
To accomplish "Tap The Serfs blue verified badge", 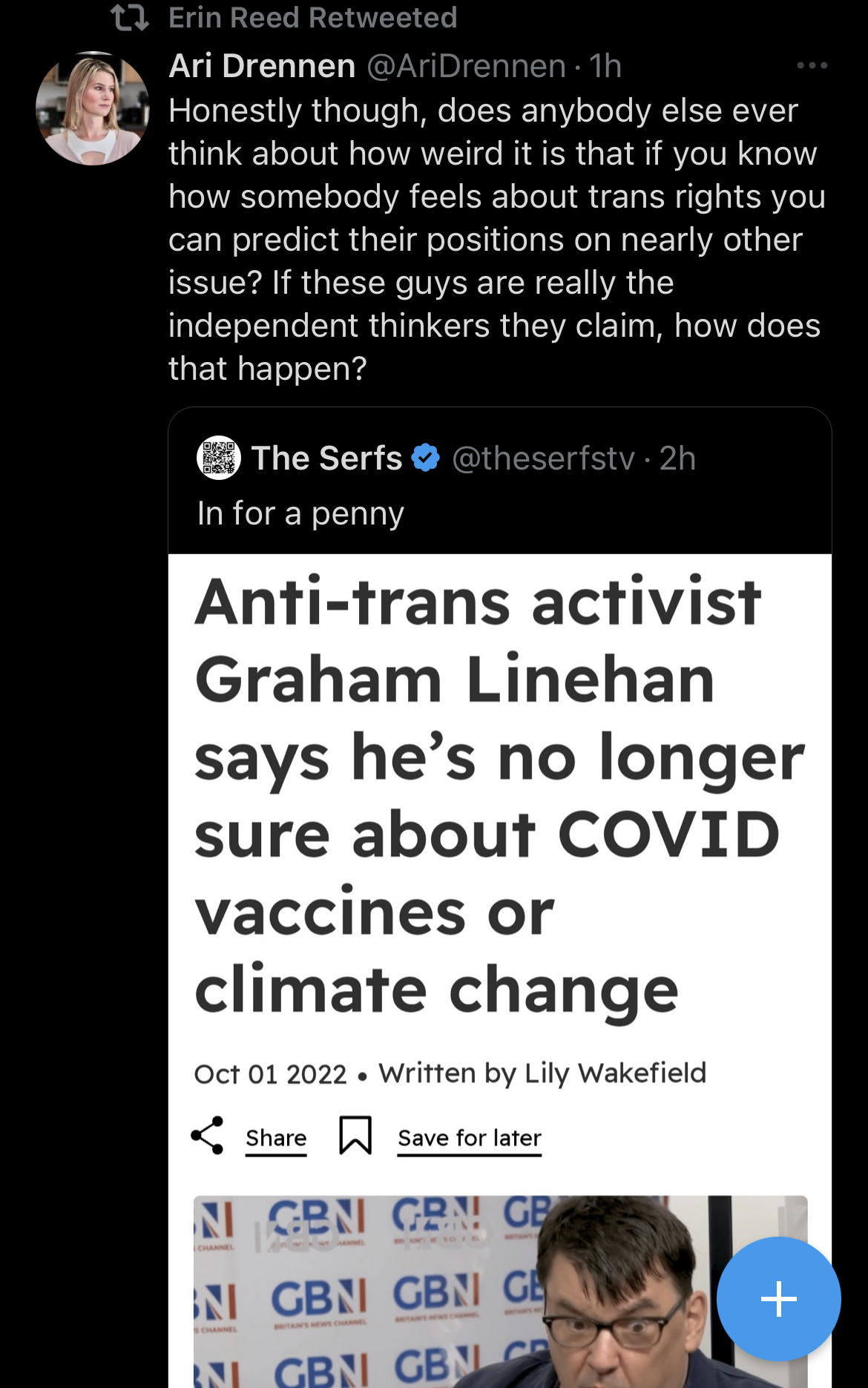I will pos(426,458).
